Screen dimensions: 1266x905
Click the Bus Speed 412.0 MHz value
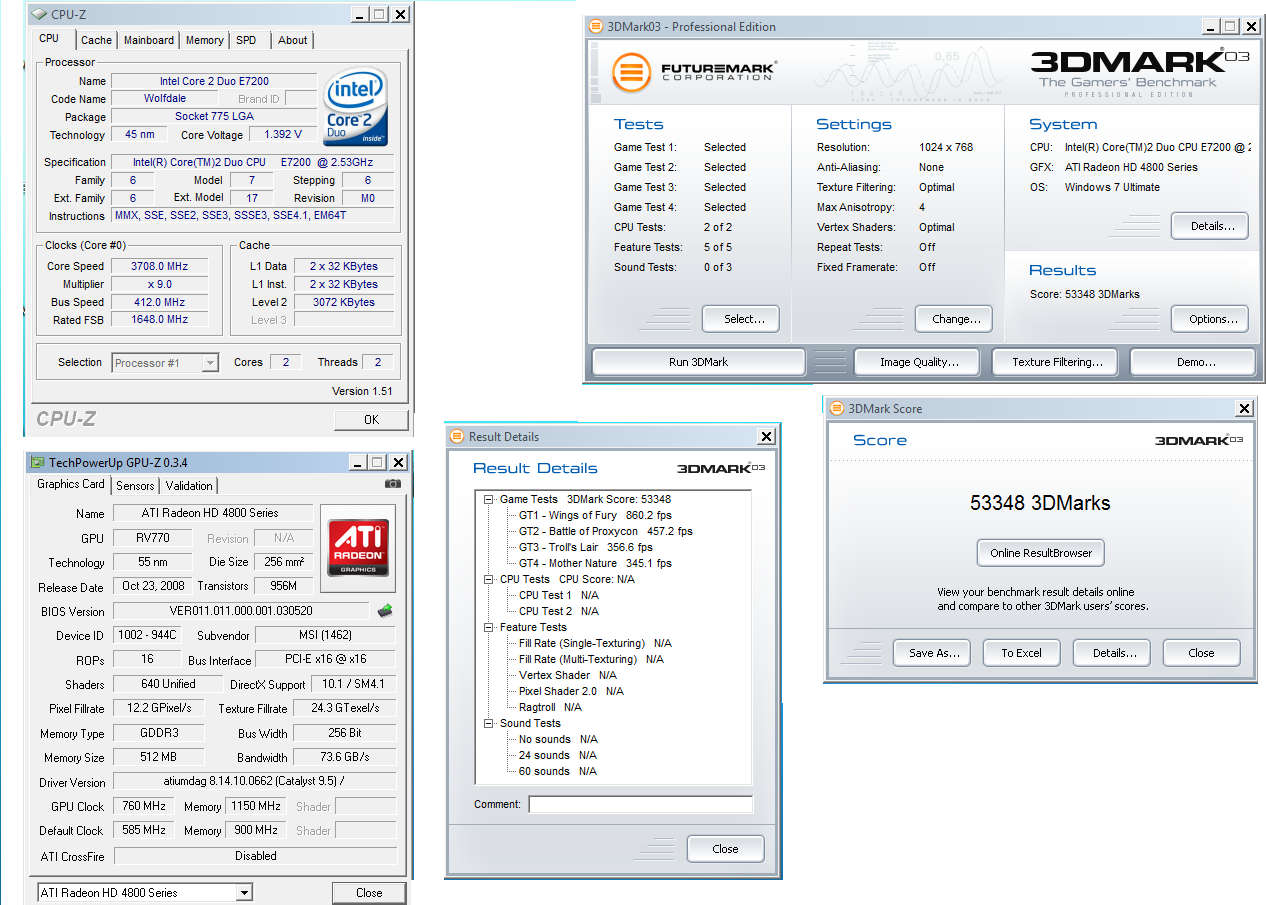pyautogui.click(x=159, y=302)
